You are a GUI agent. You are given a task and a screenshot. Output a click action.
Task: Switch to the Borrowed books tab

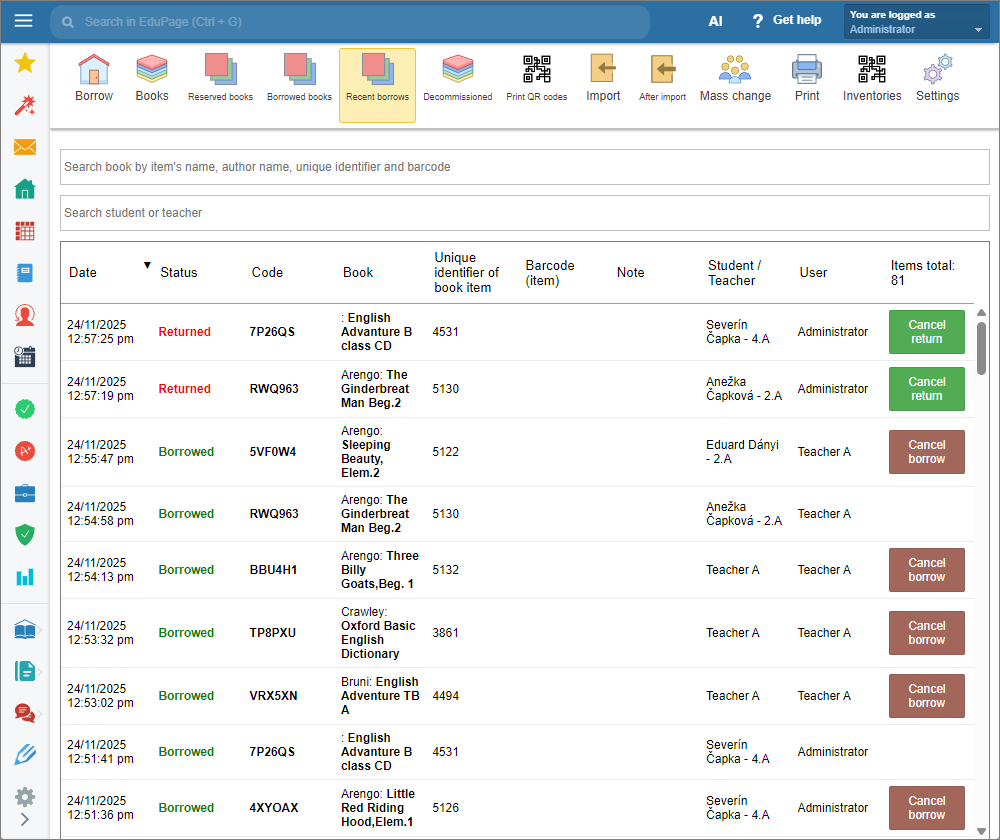299,79
